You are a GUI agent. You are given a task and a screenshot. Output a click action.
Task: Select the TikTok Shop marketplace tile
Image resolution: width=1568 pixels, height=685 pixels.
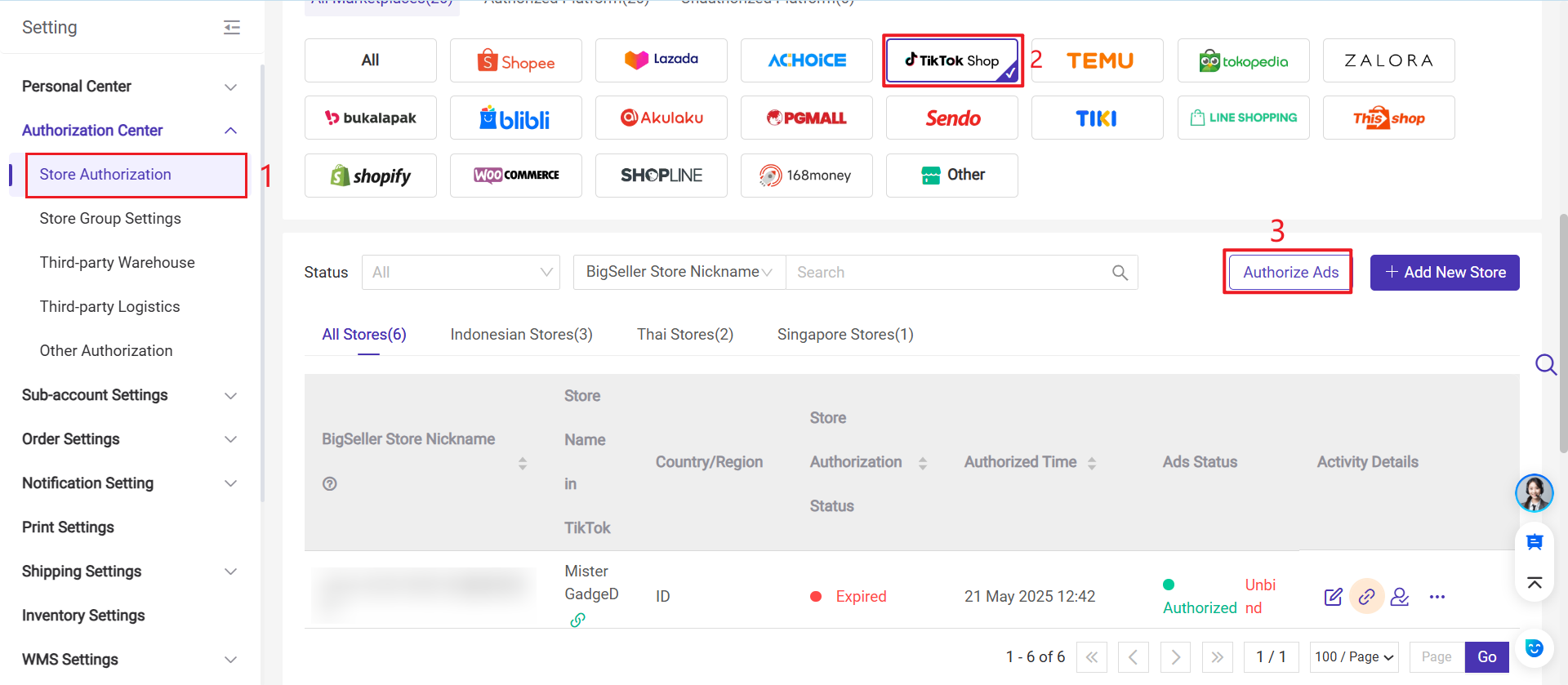[952, 60]
